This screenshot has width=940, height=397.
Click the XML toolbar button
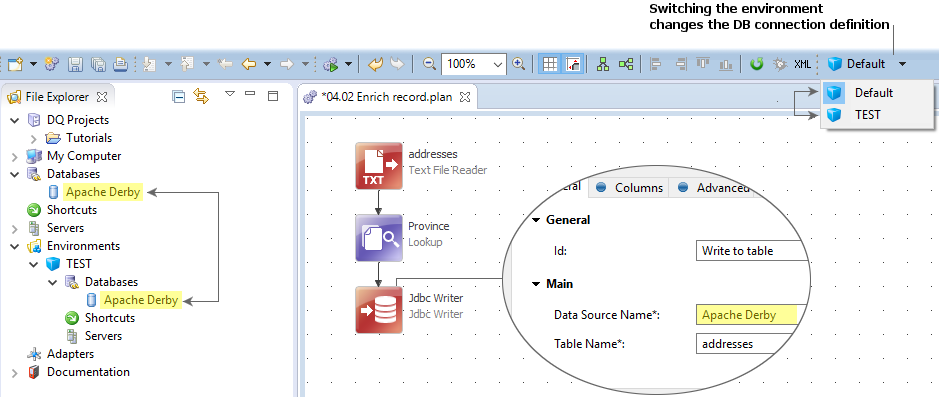click(x=803, y=64)
